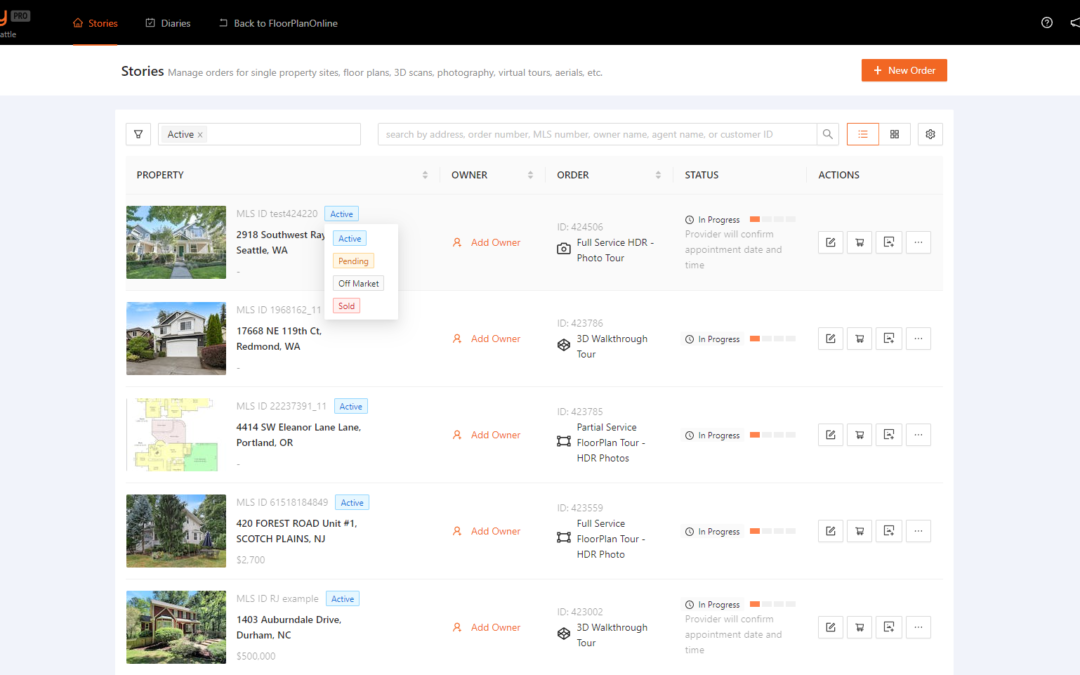Open the filter icon beside the Active tag

pos(138,133)
